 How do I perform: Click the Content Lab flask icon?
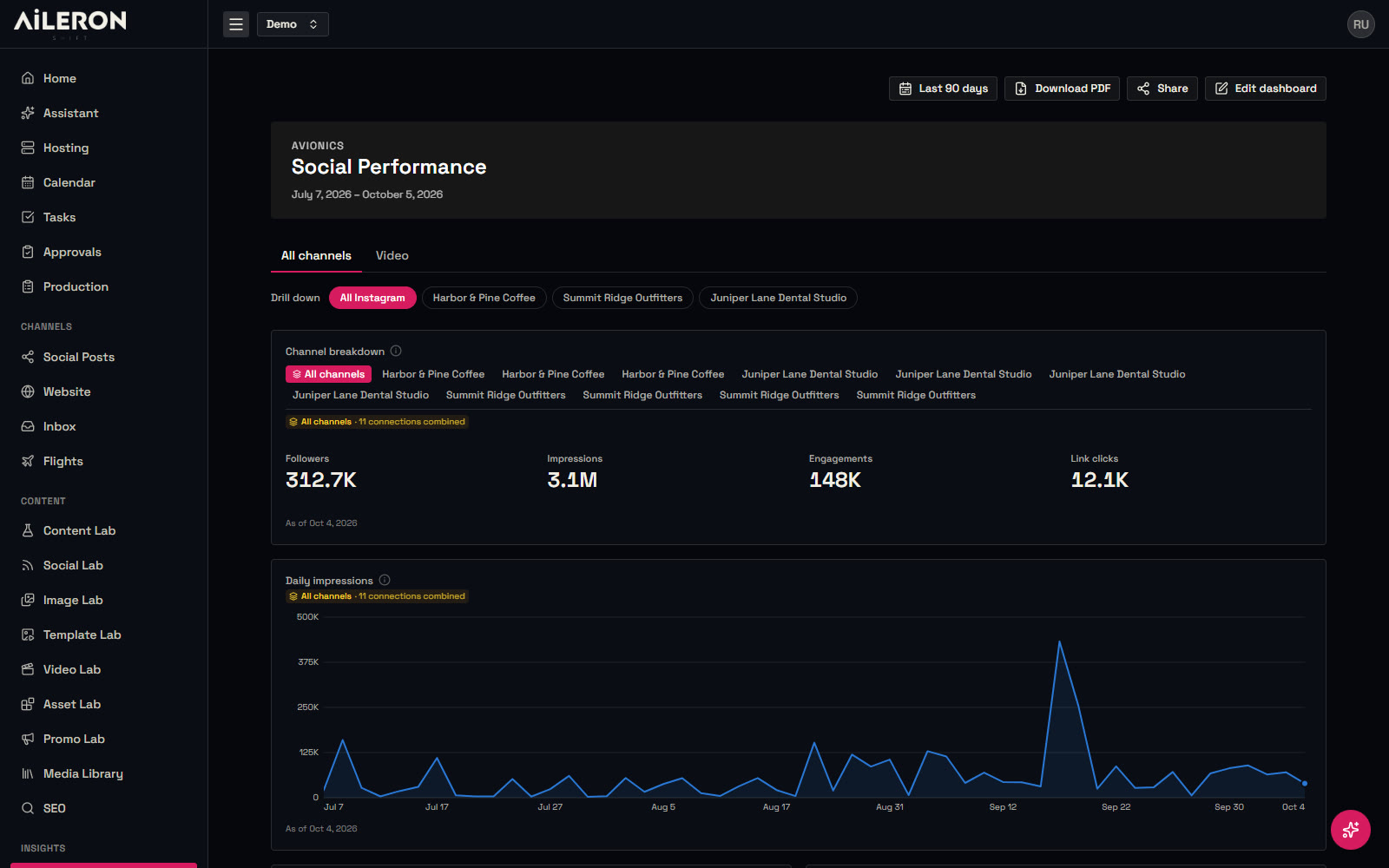28,530
